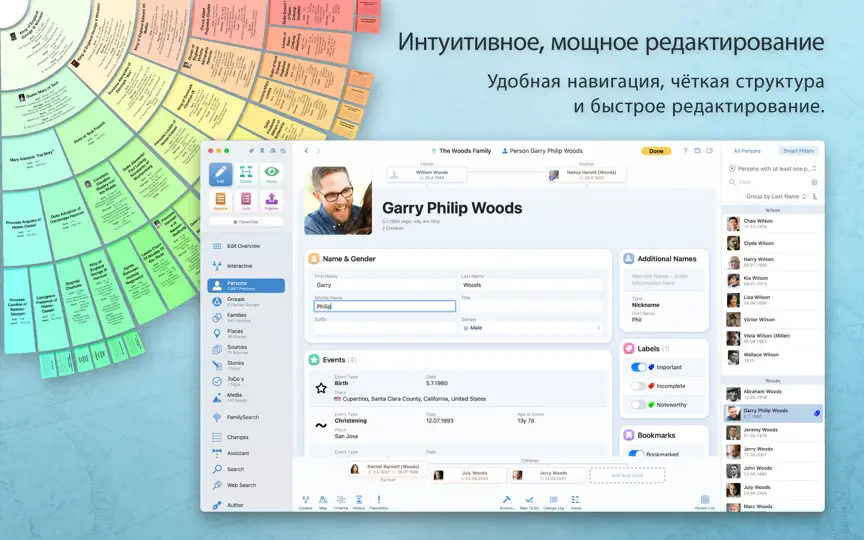The height and width of the screenshot is (540, 864).
Task: Open Timeline tool in bottom toolbar
Action: (341, 502)
